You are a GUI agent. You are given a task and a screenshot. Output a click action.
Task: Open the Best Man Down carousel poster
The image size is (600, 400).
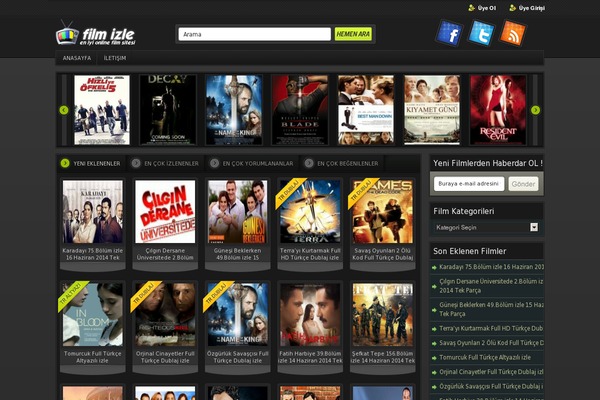(x=366, y=110)
